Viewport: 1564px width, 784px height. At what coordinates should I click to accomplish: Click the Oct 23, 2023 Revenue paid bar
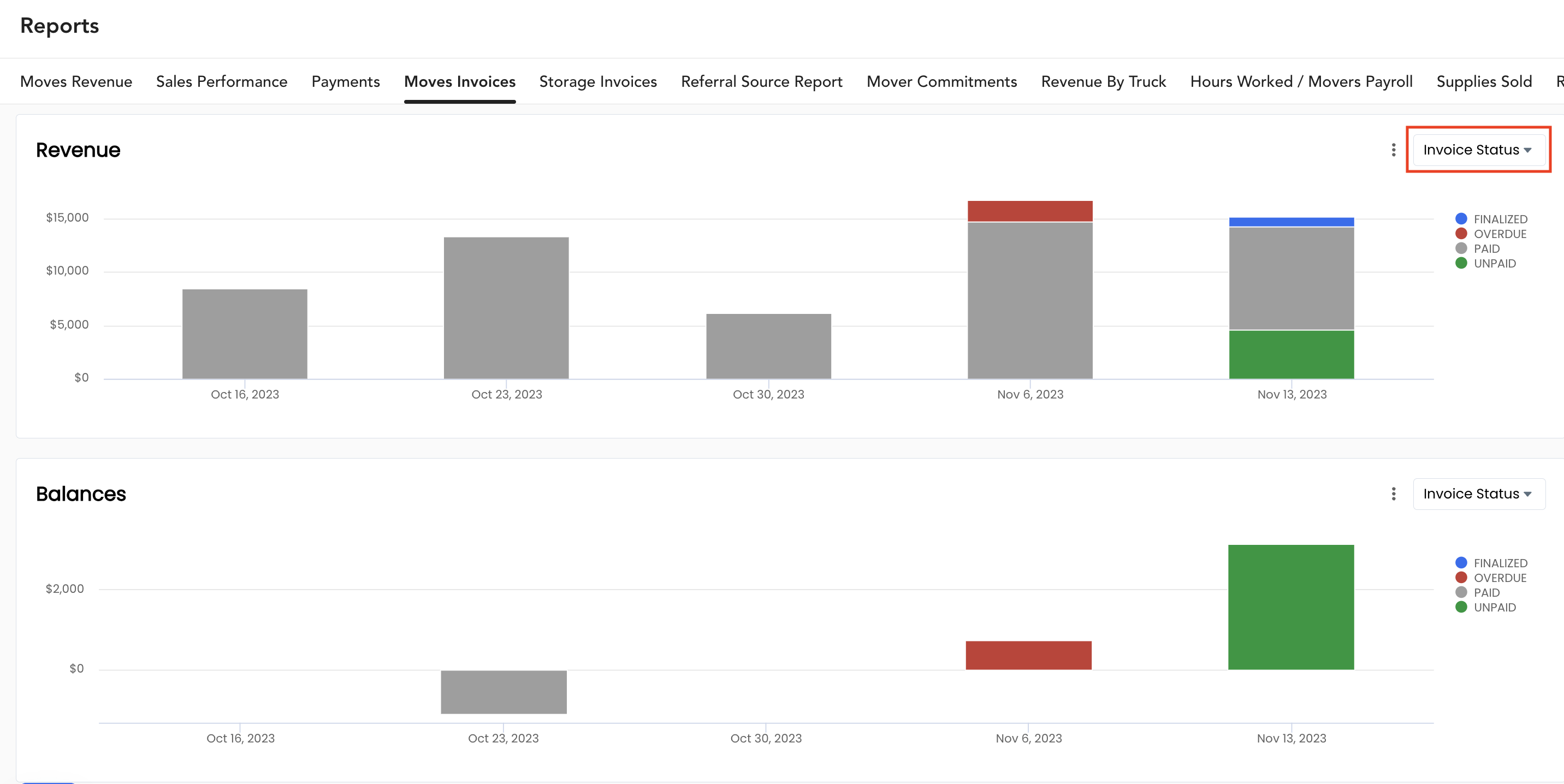click(x=506, y=308)
